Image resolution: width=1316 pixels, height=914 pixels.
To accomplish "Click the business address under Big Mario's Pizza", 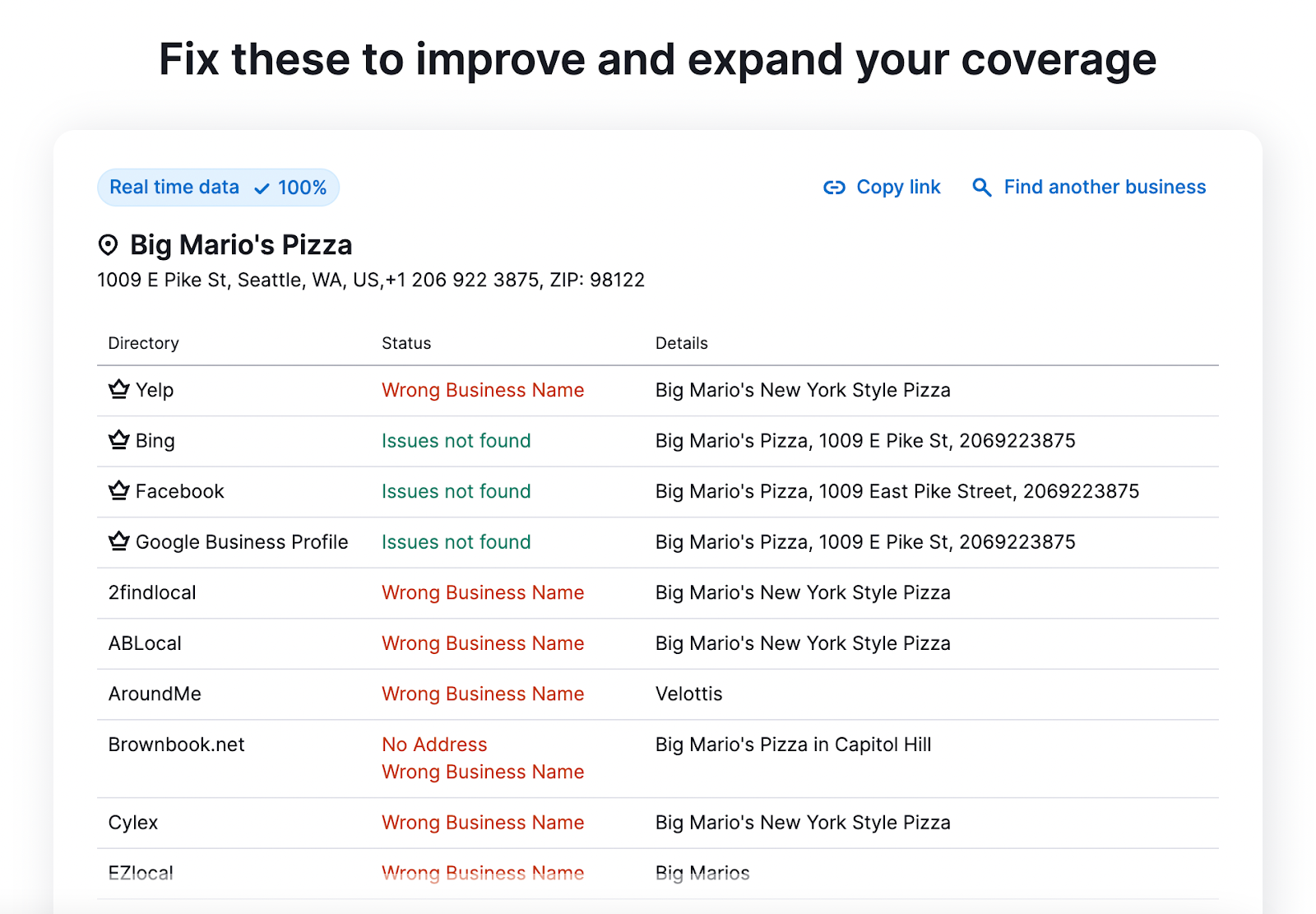I will point(371,280).
